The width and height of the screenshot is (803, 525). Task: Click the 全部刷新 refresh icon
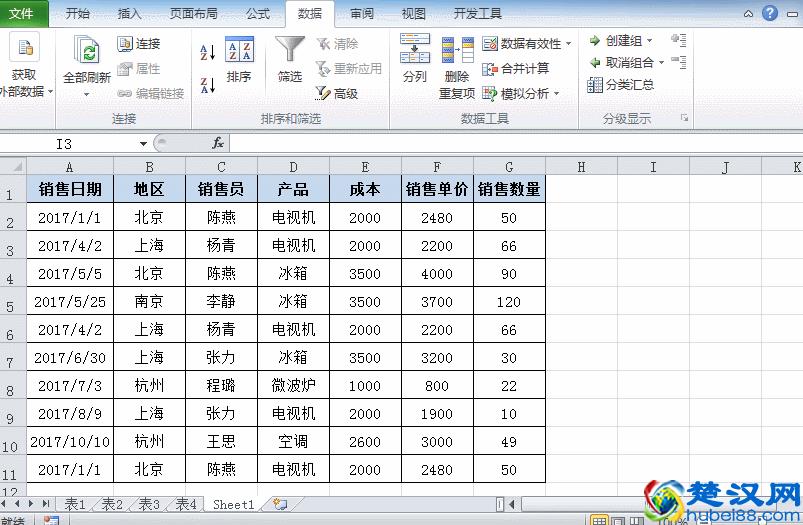87,50
